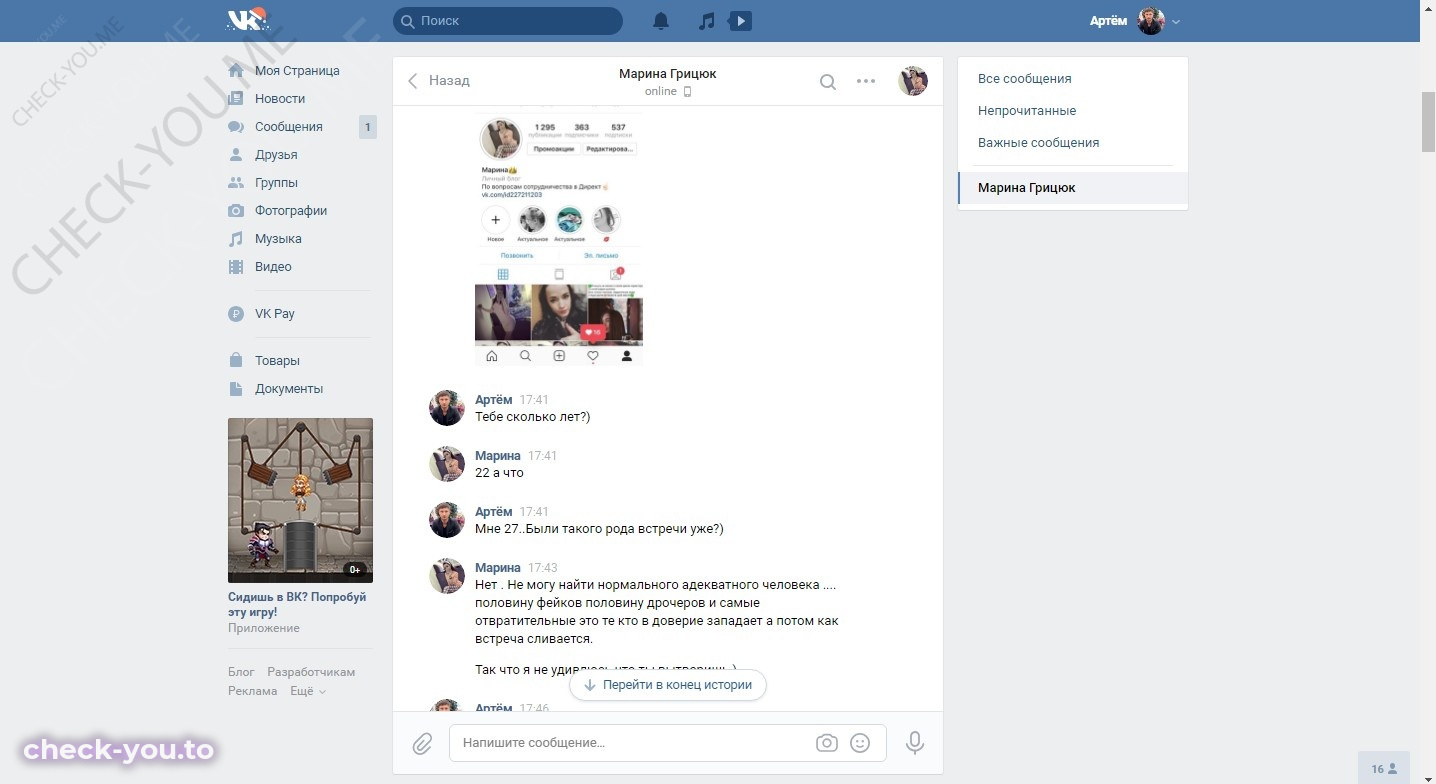Open notifications bell icon
Viewport: 1436px width, 784px height.
661,20
